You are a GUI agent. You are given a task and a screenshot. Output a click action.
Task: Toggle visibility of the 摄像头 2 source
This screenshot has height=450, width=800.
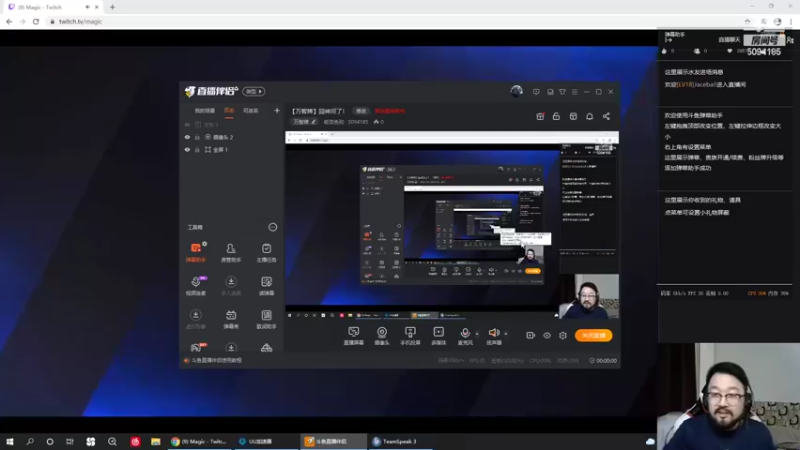(x=187, y=137)
